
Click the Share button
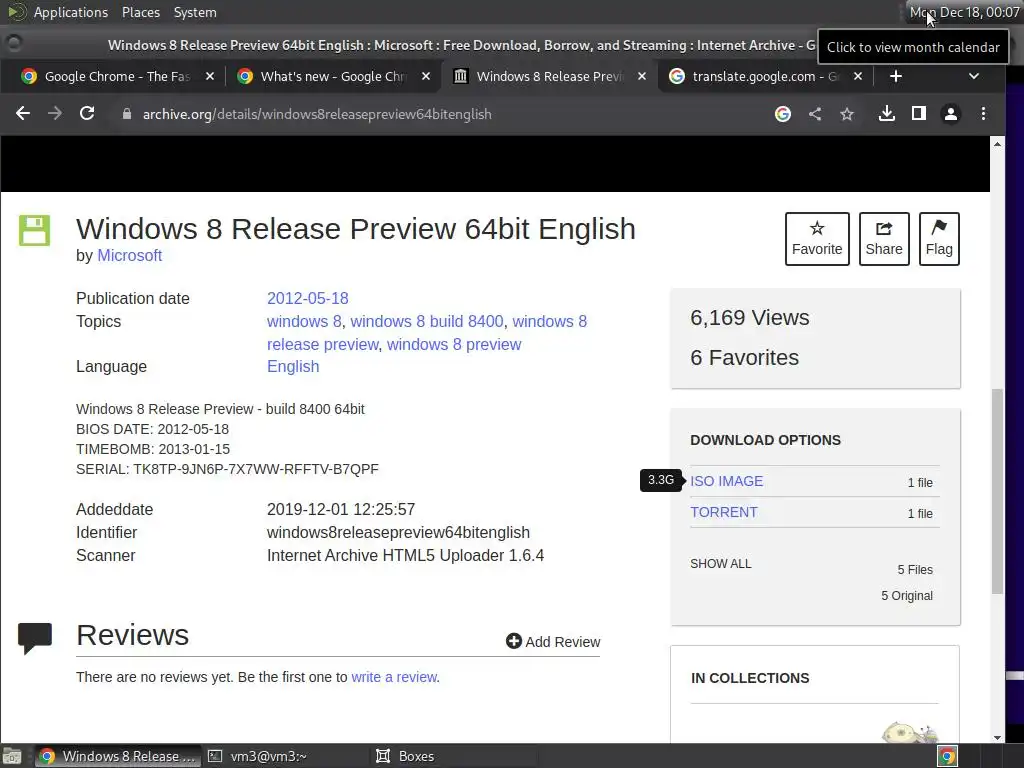884,239
